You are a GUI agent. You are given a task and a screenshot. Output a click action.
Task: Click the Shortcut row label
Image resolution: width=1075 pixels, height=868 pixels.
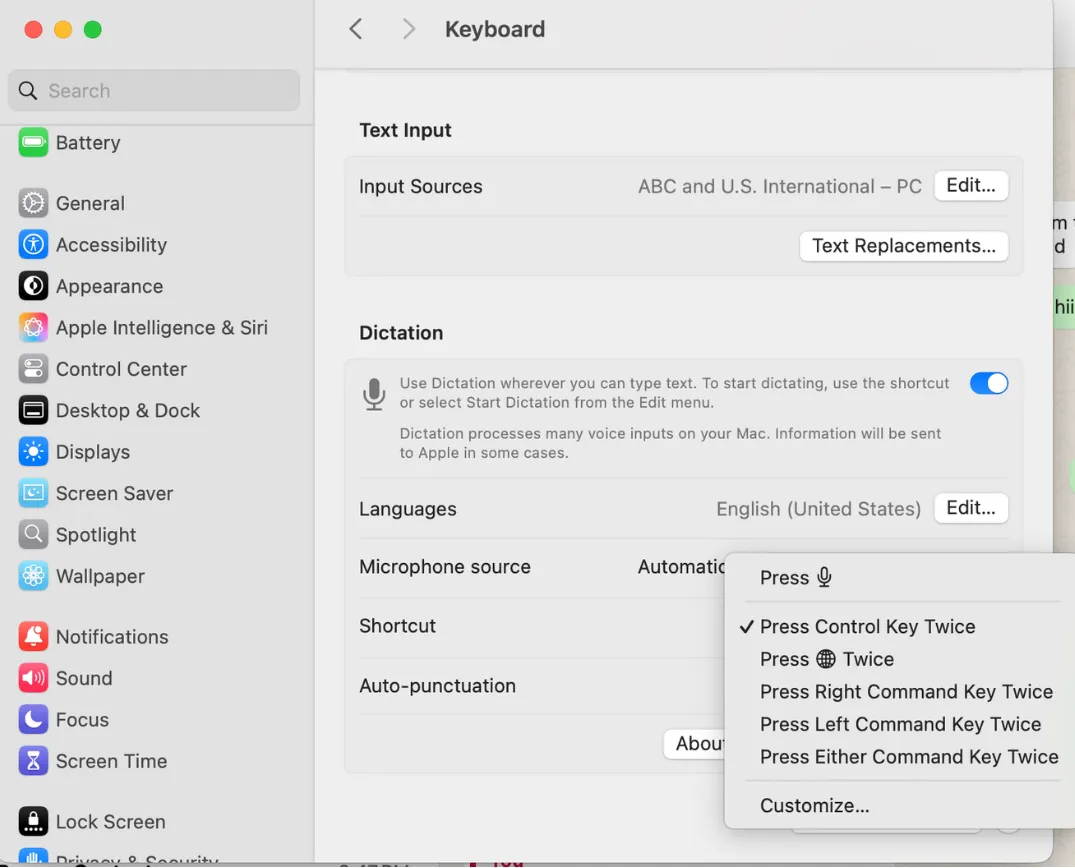(398, 626)
